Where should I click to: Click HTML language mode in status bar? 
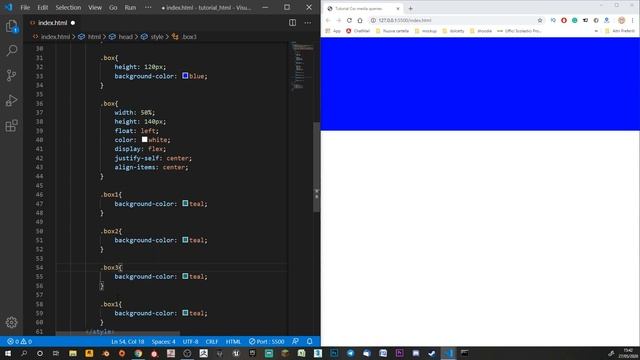coord(233,342)
